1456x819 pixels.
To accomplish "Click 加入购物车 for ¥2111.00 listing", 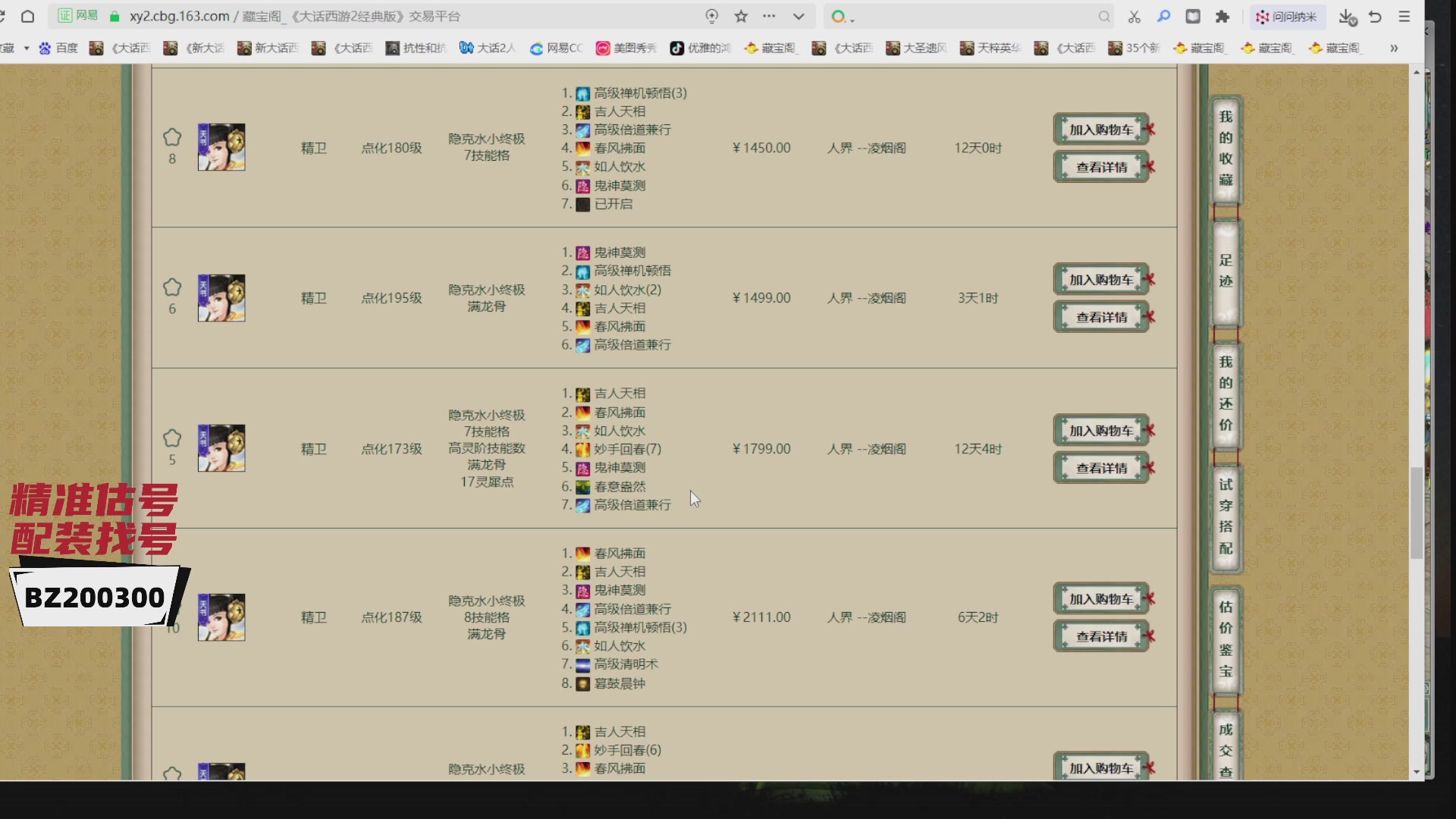I will (1100, 599).
